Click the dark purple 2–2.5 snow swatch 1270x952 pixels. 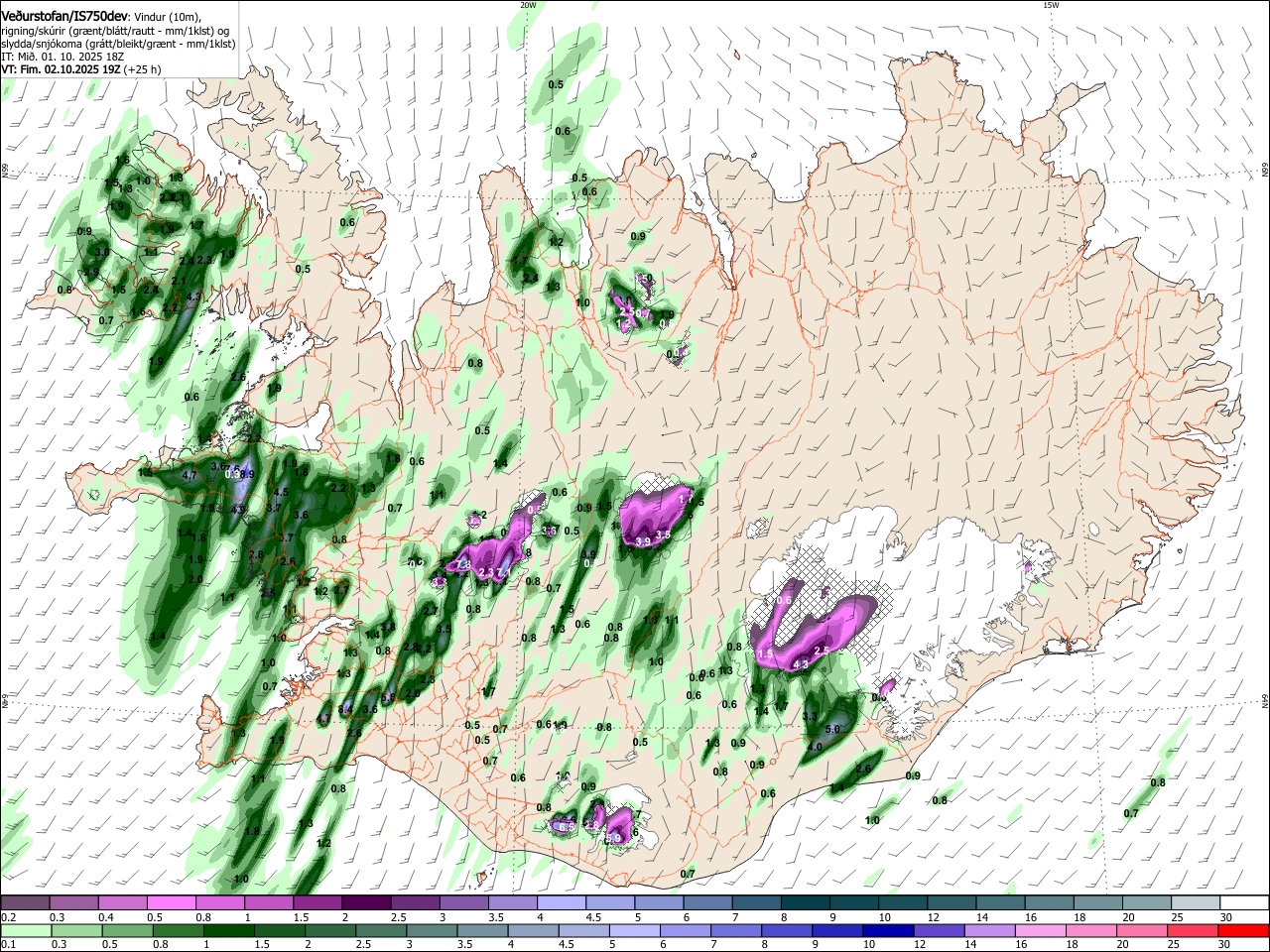(x=365, y=902)
